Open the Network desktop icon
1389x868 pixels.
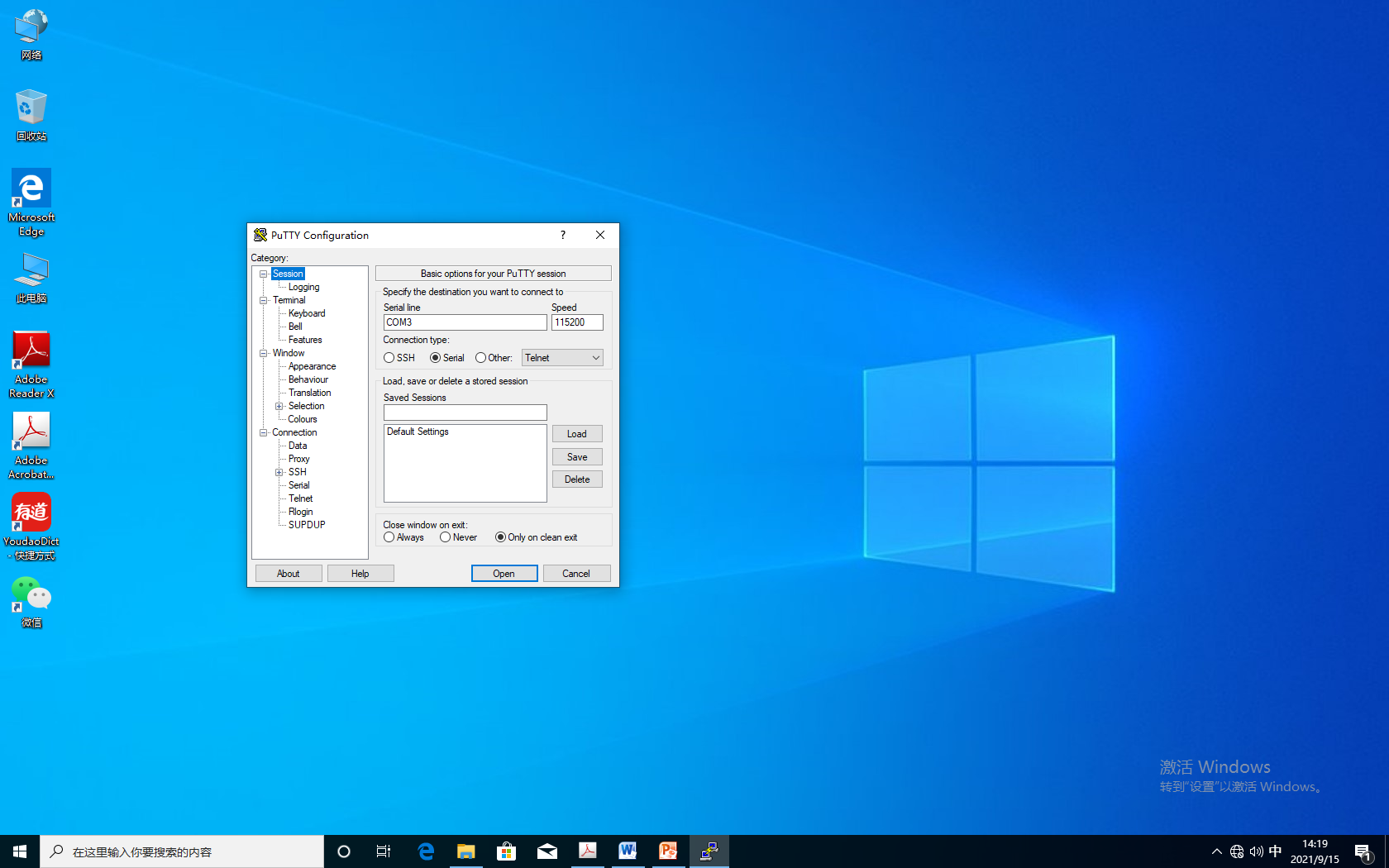pyautogui.click(x=31, y=35)
